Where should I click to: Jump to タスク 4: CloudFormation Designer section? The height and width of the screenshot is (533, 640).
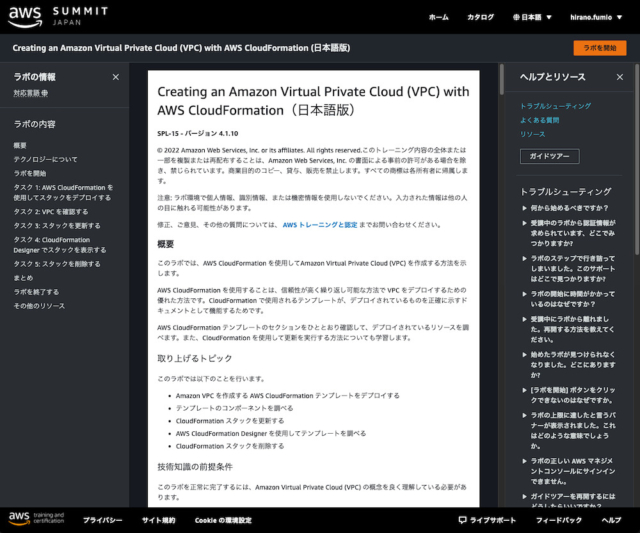(60, 245)
